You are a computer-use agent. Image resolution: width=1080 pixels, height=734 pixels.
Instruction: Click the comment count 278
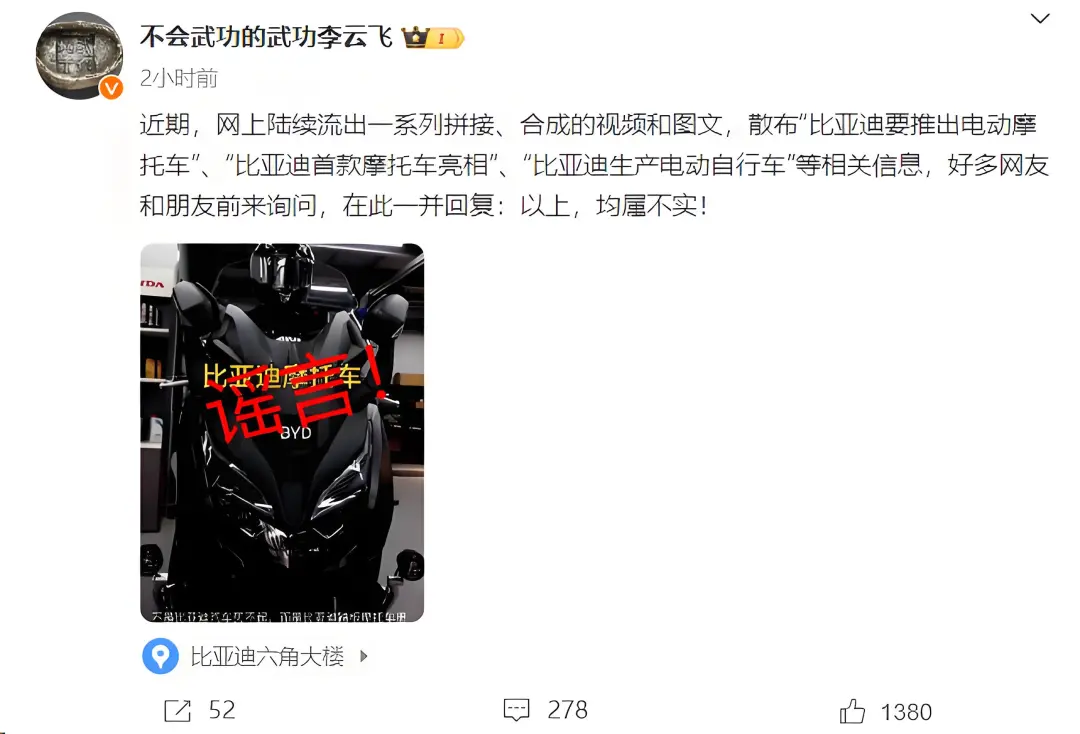(x=568, y=710)
